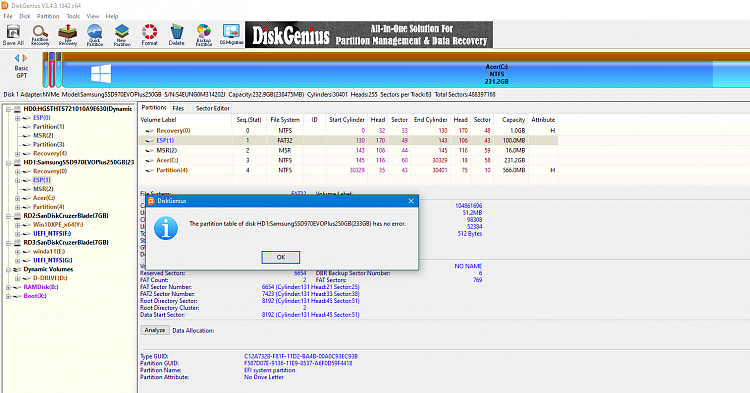Select Partition(3) under HD0
Image resolution: width=750 pixels, height=393 pixels.
tap(48, 144)
